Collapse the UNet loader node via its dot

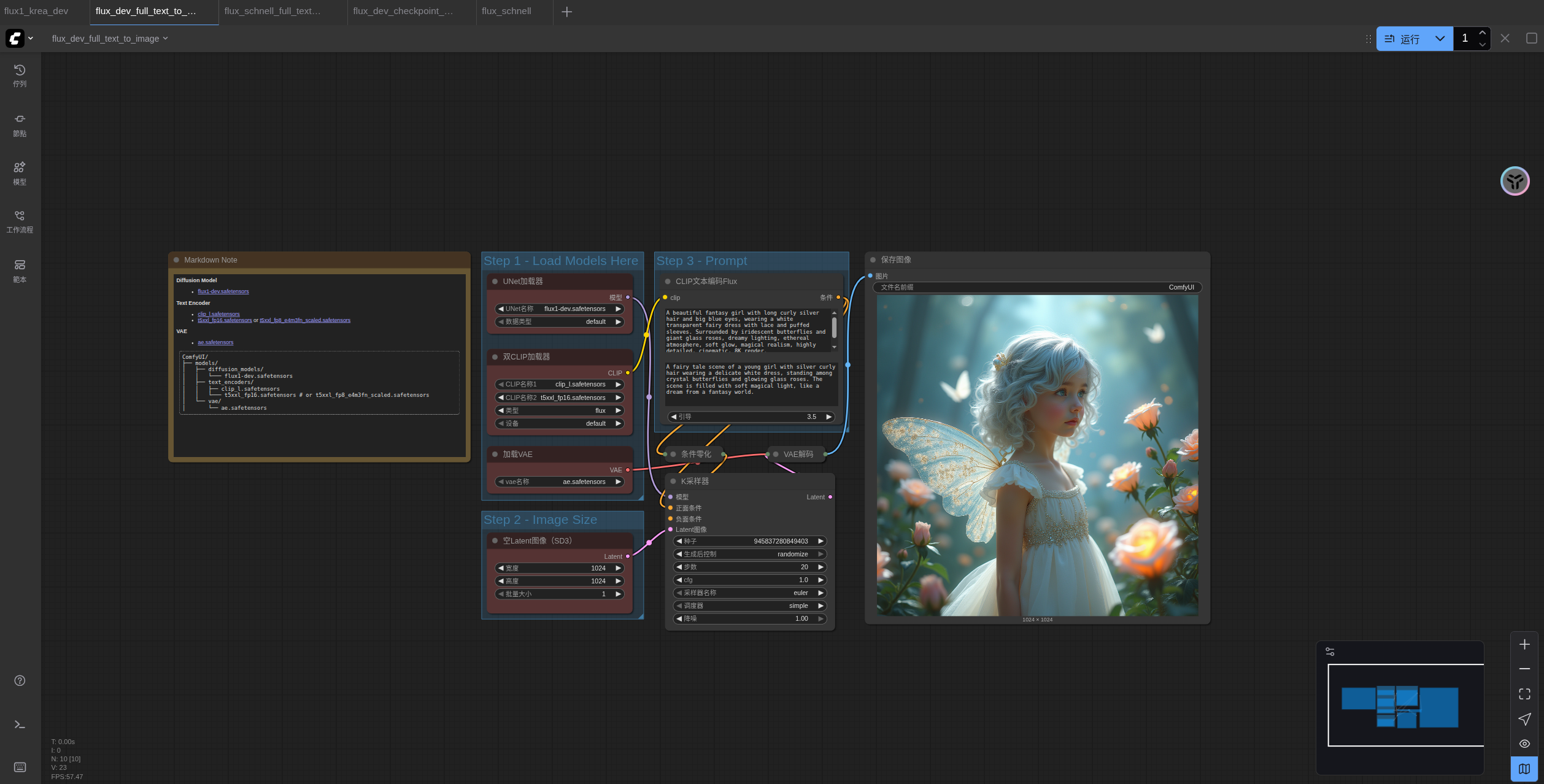[495, 282]
